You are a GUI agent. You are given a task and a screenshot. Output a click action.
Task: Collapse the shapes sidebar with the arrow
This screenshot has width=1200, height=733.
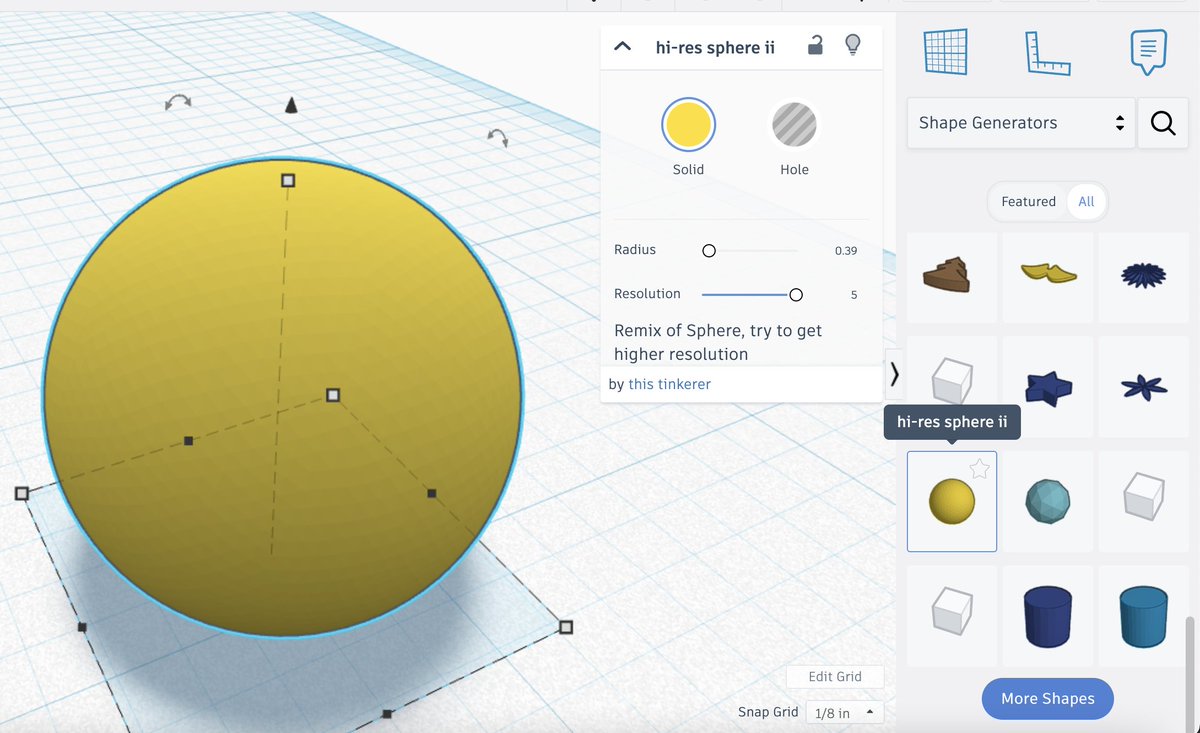pyautogui.click(x=893, y=374)
